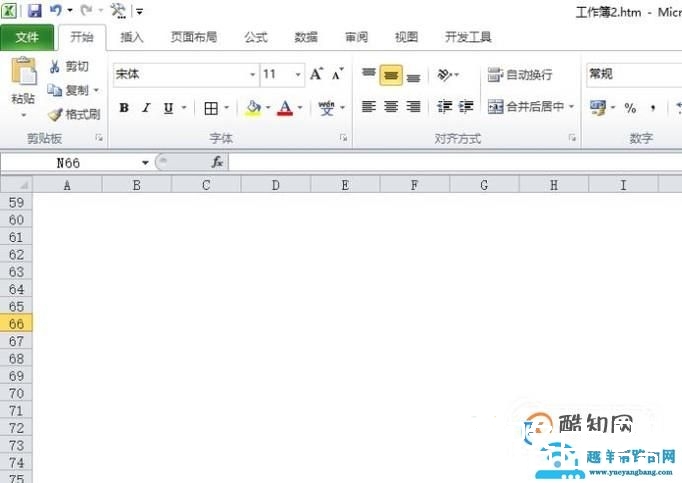Open the 字体 font dialog launcher
This screenshot has height=483, width=682.
pos(343,138)
